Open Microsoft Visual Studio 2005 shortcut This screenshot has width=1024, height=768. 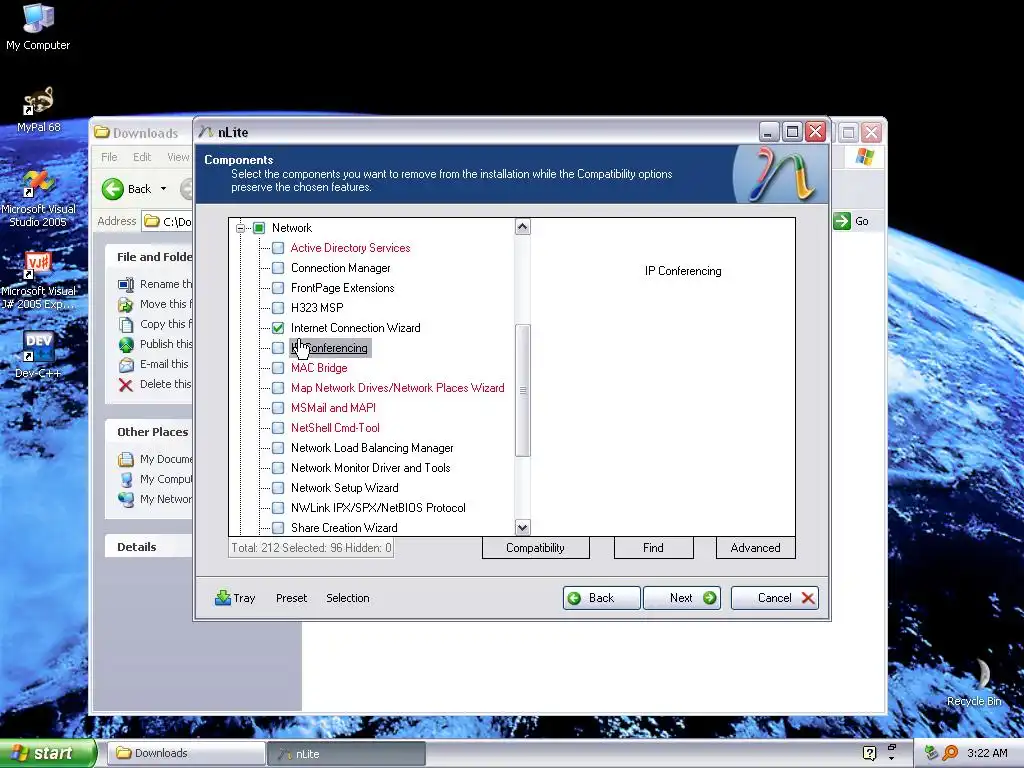(x=39, y=199)
